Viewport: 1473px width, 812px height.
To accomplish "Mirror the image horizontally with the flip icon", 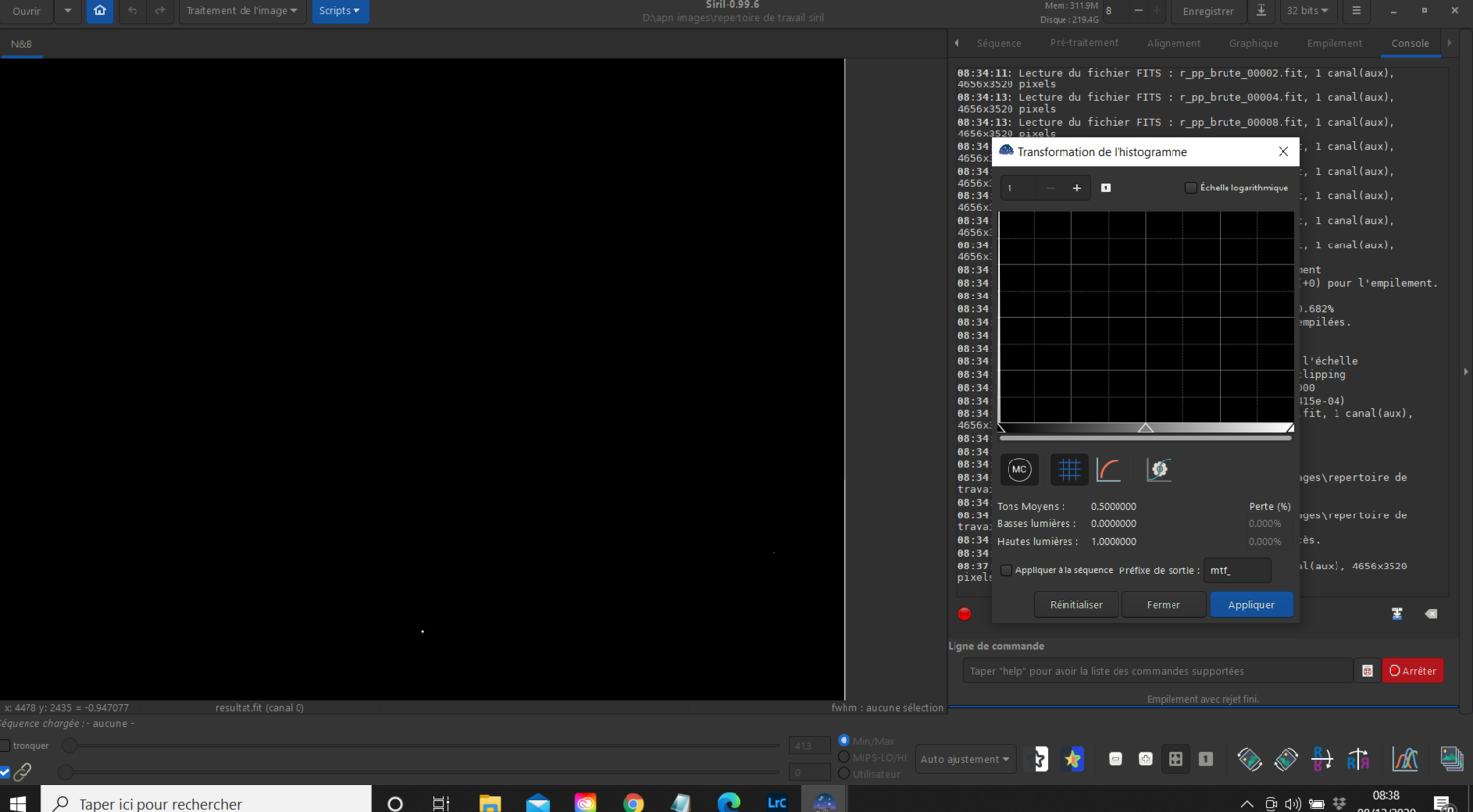I will [x=1357, y=759].
